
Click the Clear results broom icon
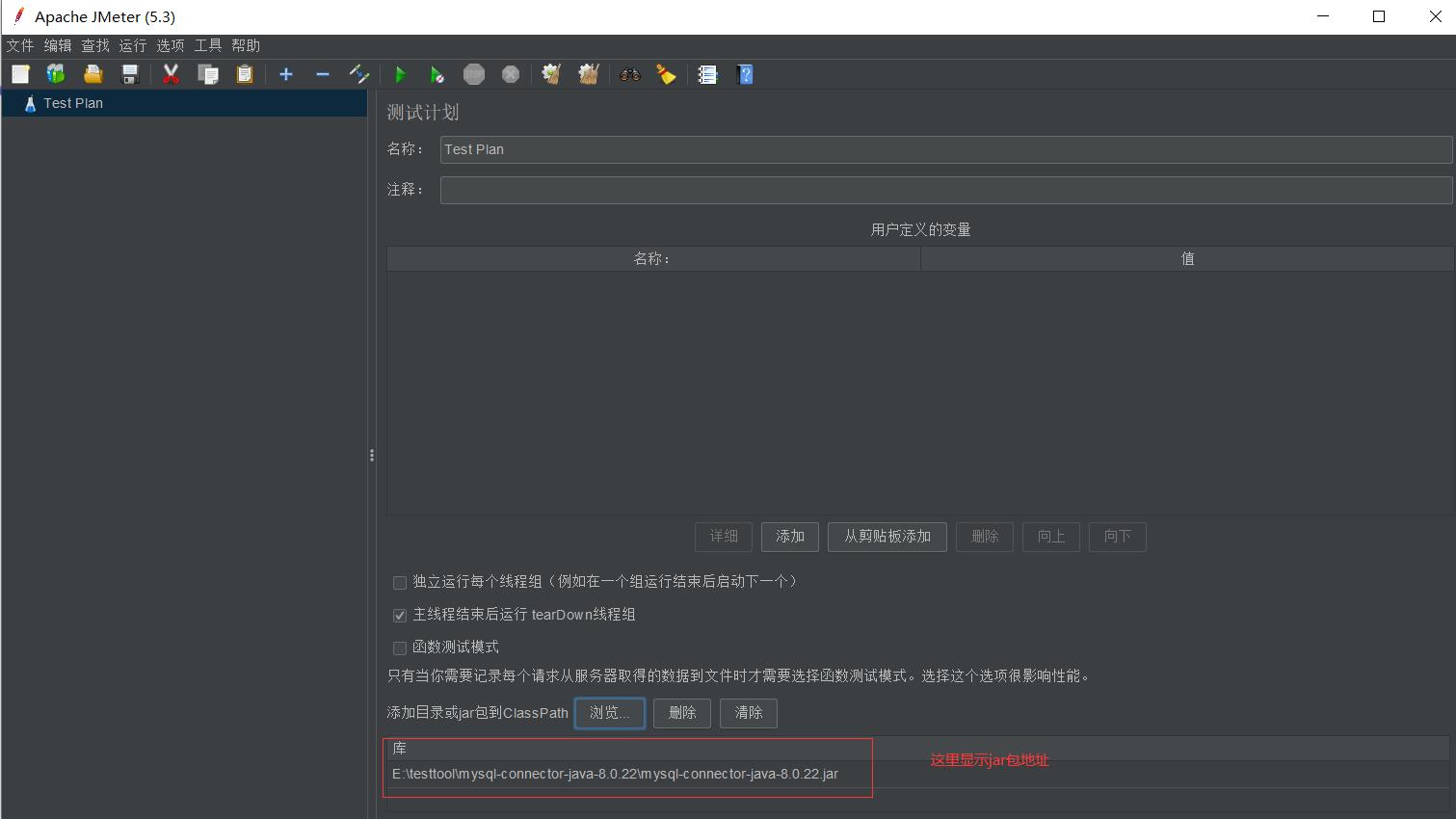coord(551,74)
